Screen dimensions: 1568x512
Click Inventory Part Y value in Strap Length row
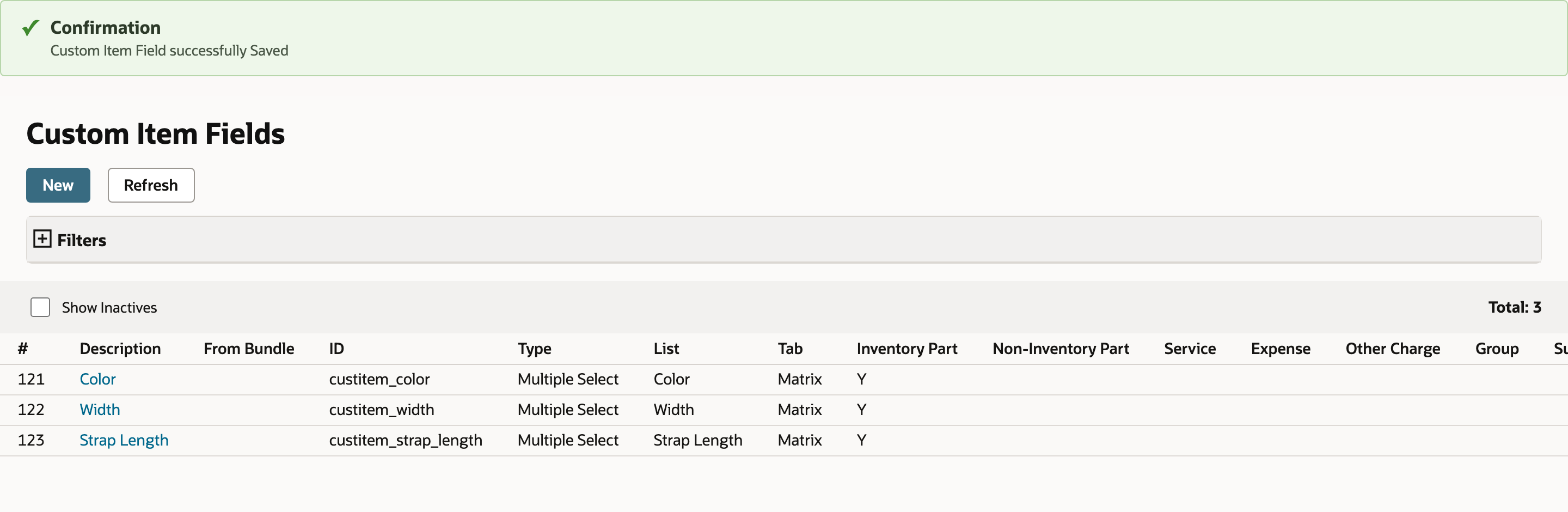(861, 440)
